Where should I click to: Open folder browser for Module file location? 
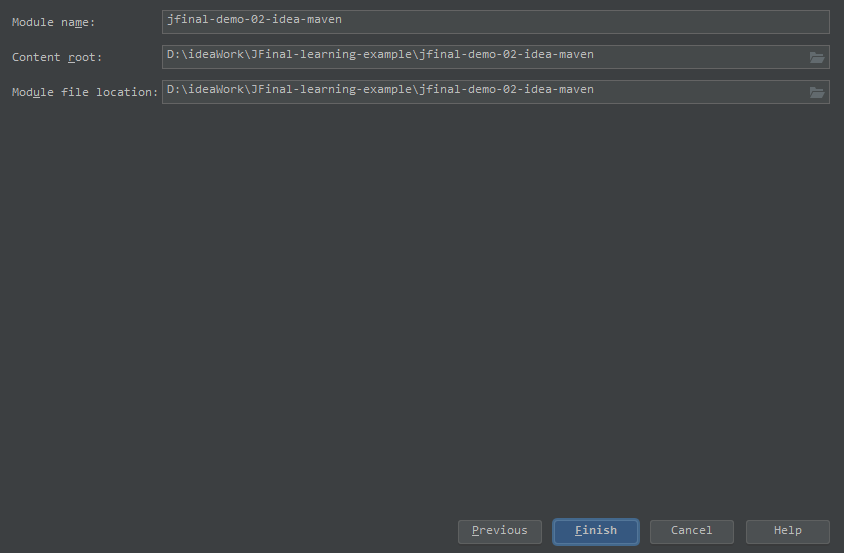tap(817, 93)
